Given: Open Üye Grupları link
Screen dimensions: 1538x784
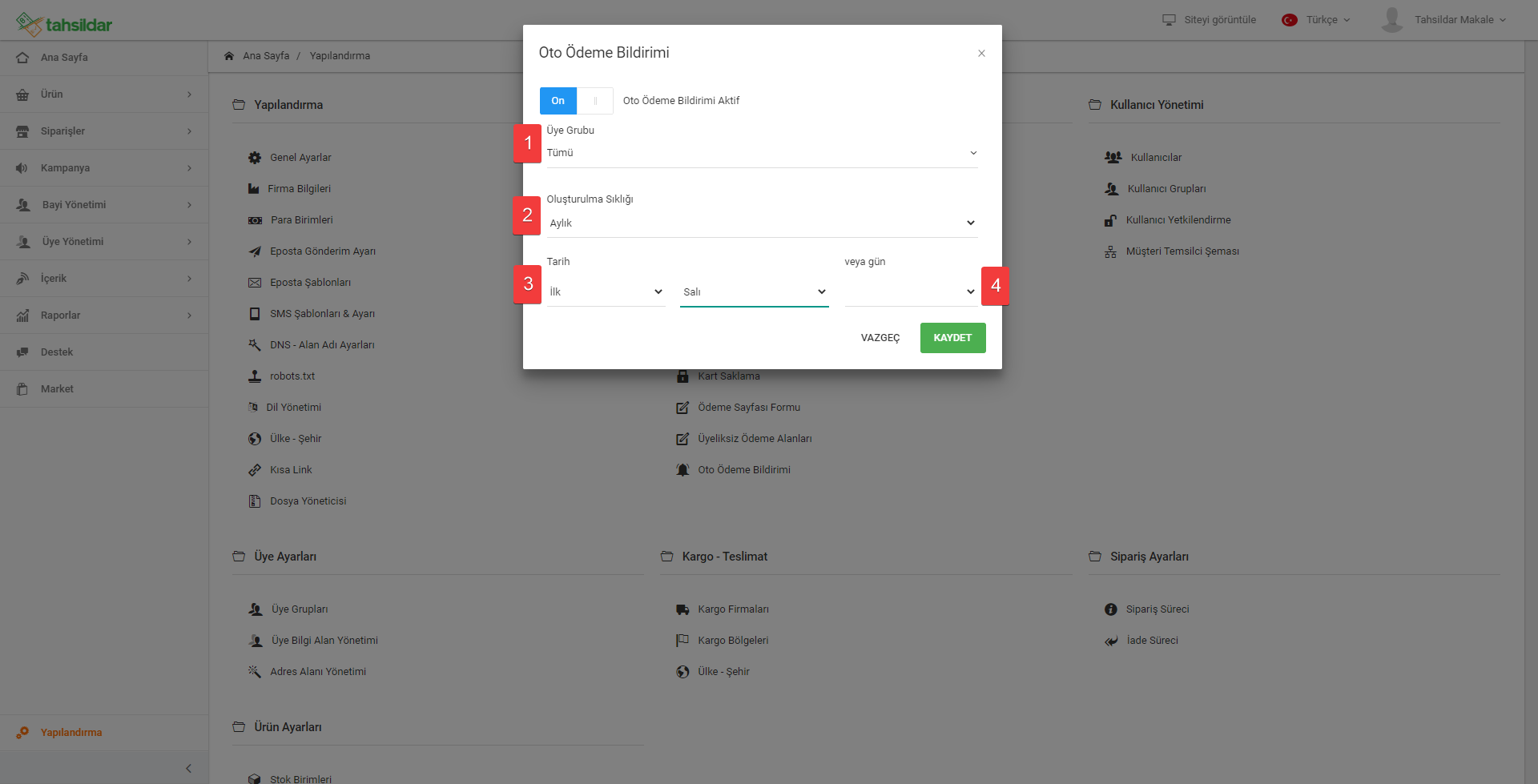Looking at the screenshot, I should 300,609.
